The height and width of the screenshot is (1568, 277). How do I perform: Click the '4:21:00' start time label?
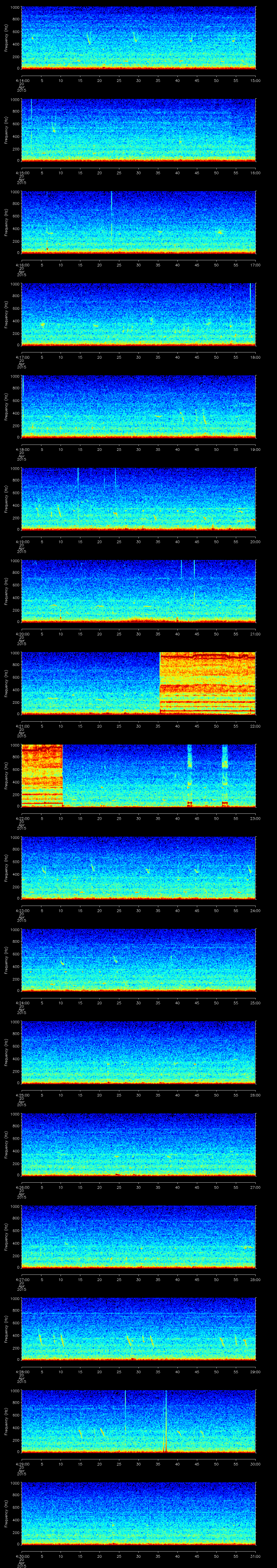tap(22, 726)
